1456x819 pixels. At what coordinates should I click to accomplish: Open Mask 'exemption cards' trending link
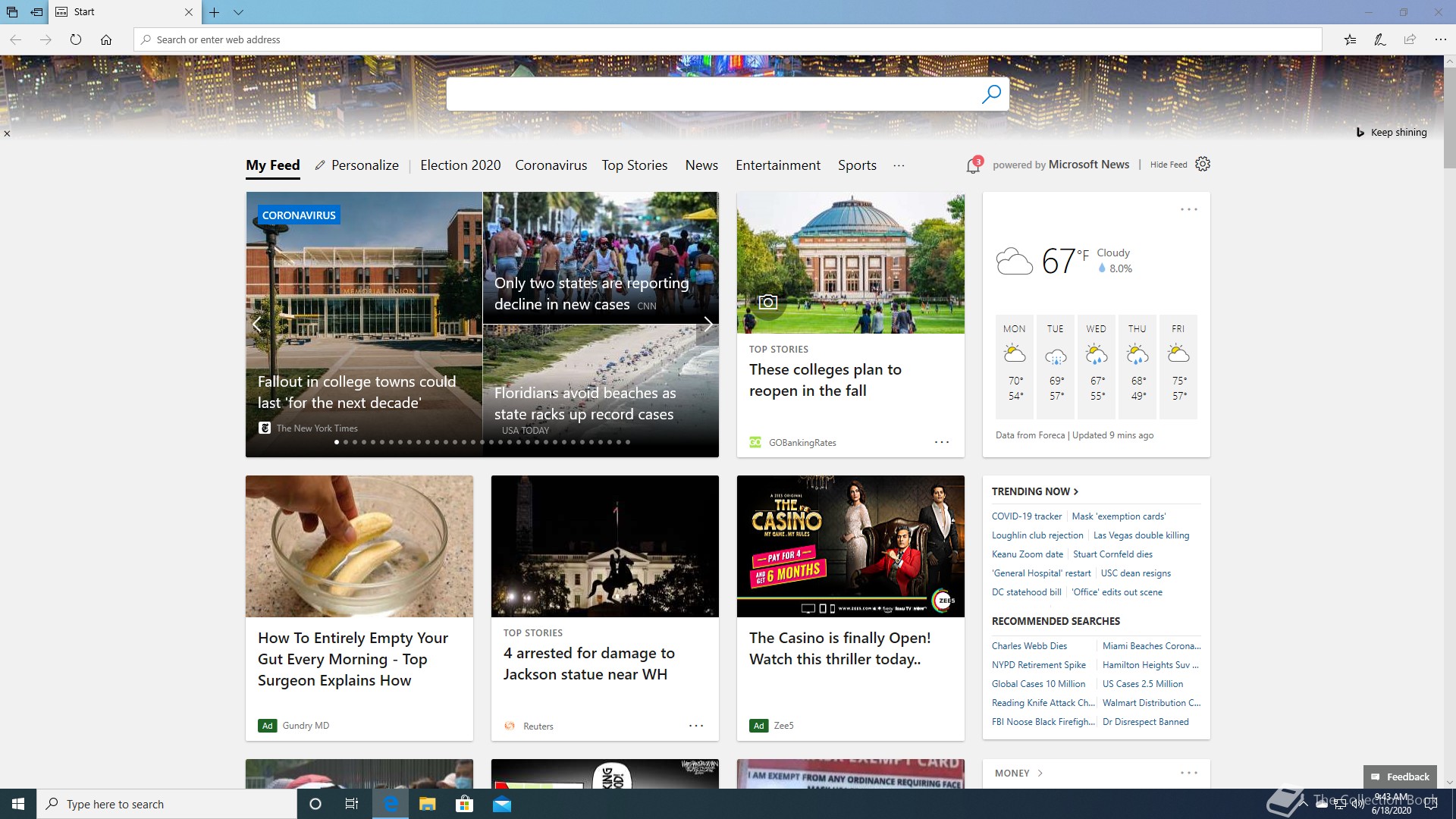tap(1119, 516)
